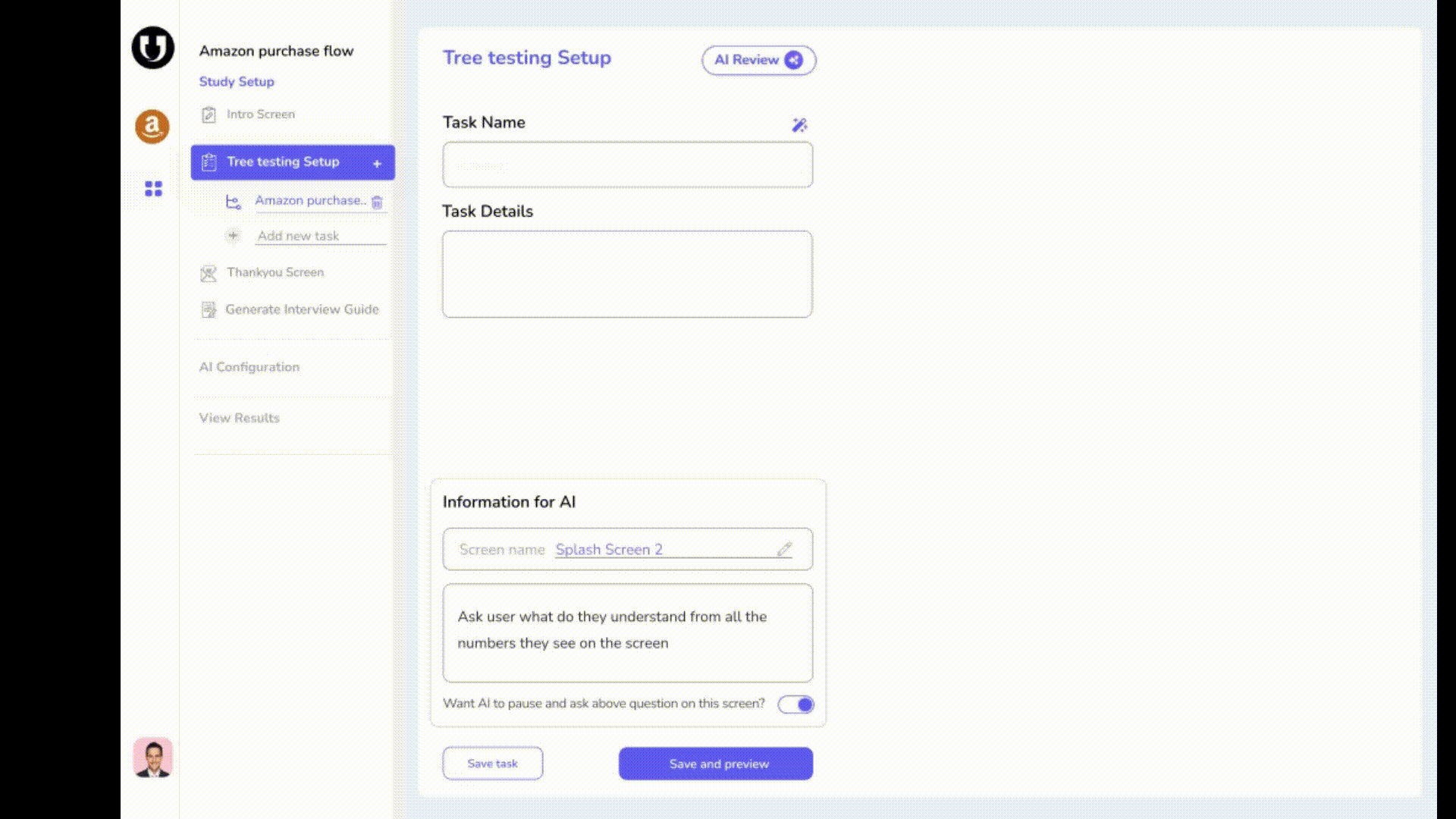
Task: Select Generate Interview Guide item
Action: pos(301,309)
